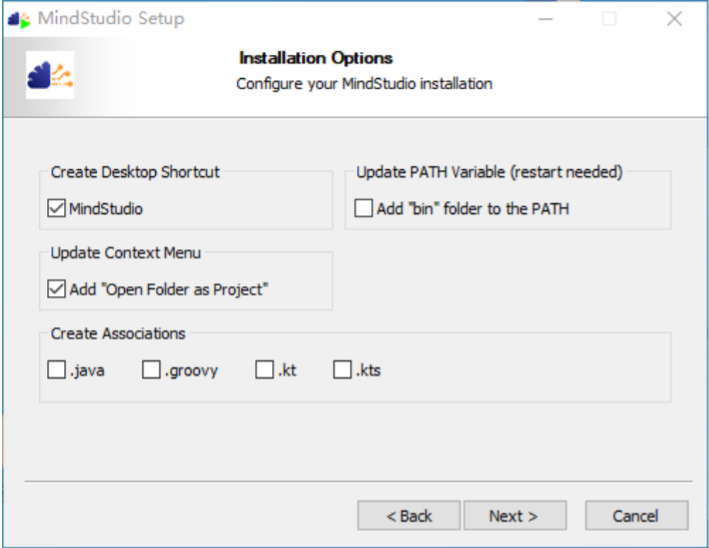Viewport: 709px width, 548px height.
Task: Check the .java file association box
Action: click(x=57, y=370)
